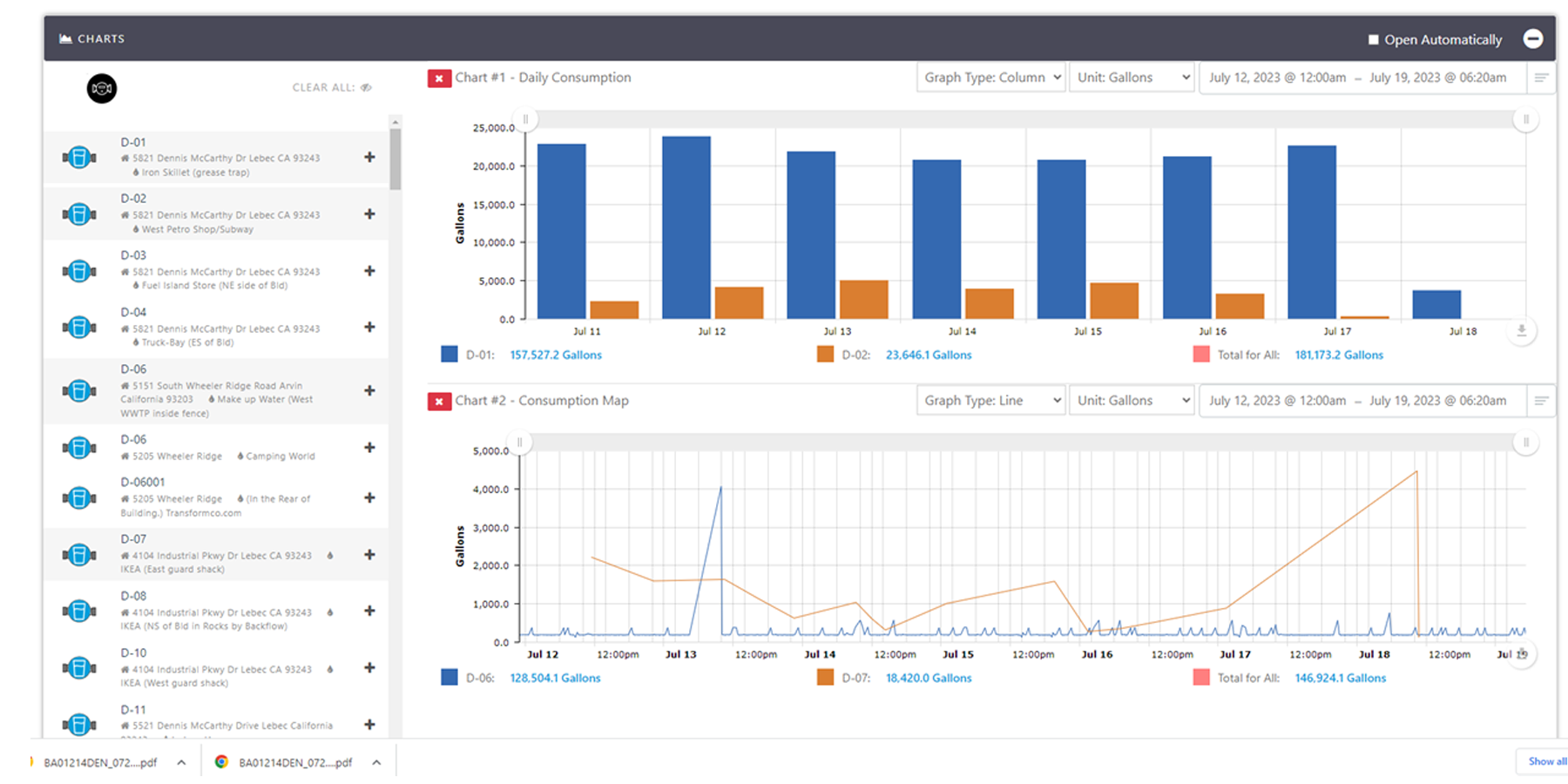The width and height of the screenshot is (1568, 784).
Task: Click D-08 water meter icon
Action: [x=79, y=612]
